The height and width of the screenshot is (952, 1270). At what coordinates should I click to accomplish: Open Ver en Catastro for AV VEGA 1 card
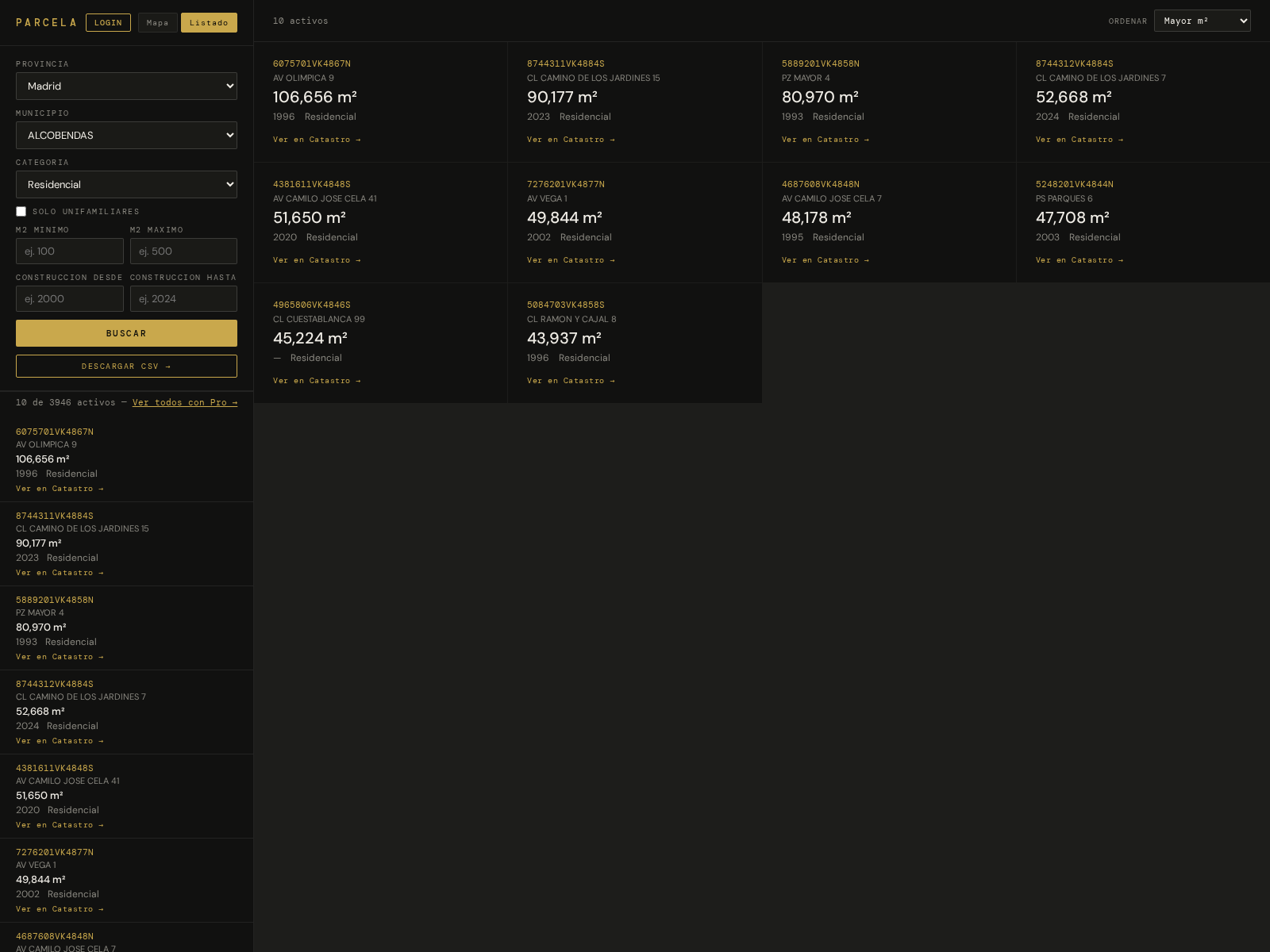tap(571, 260)
